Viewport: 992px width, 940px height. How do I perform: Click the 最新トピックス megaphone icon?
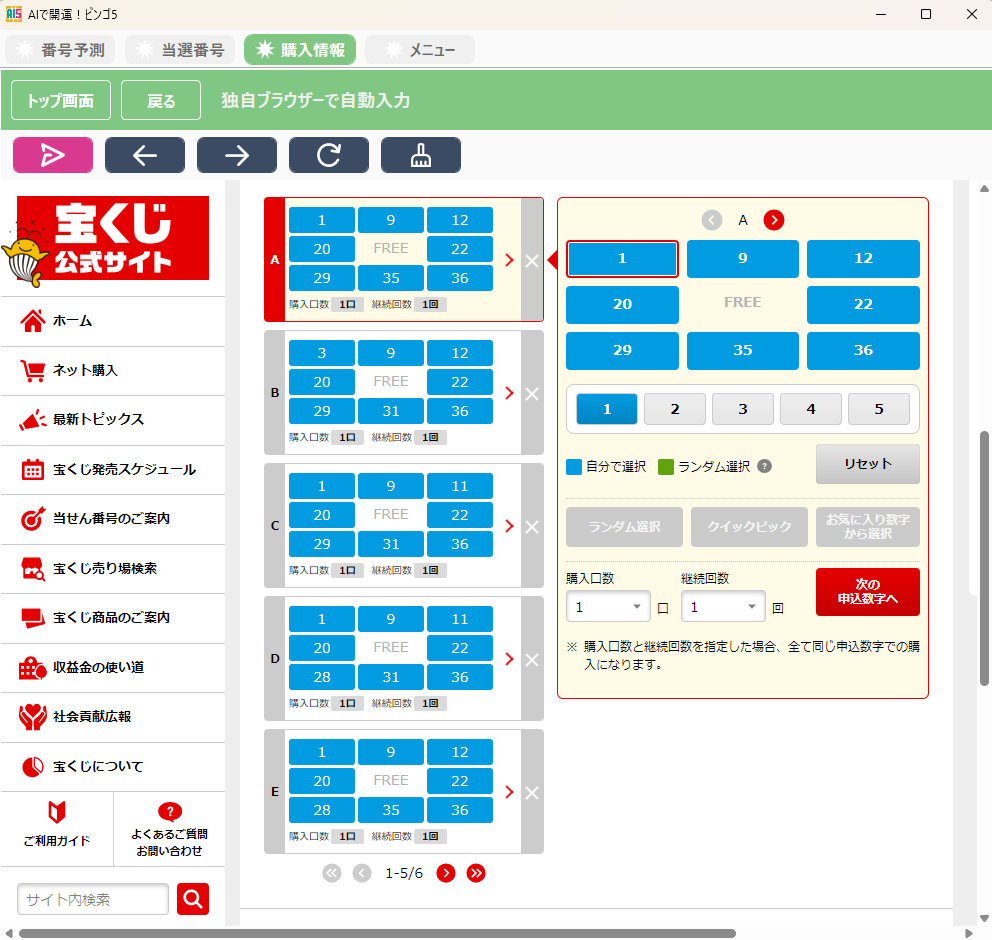33,419
